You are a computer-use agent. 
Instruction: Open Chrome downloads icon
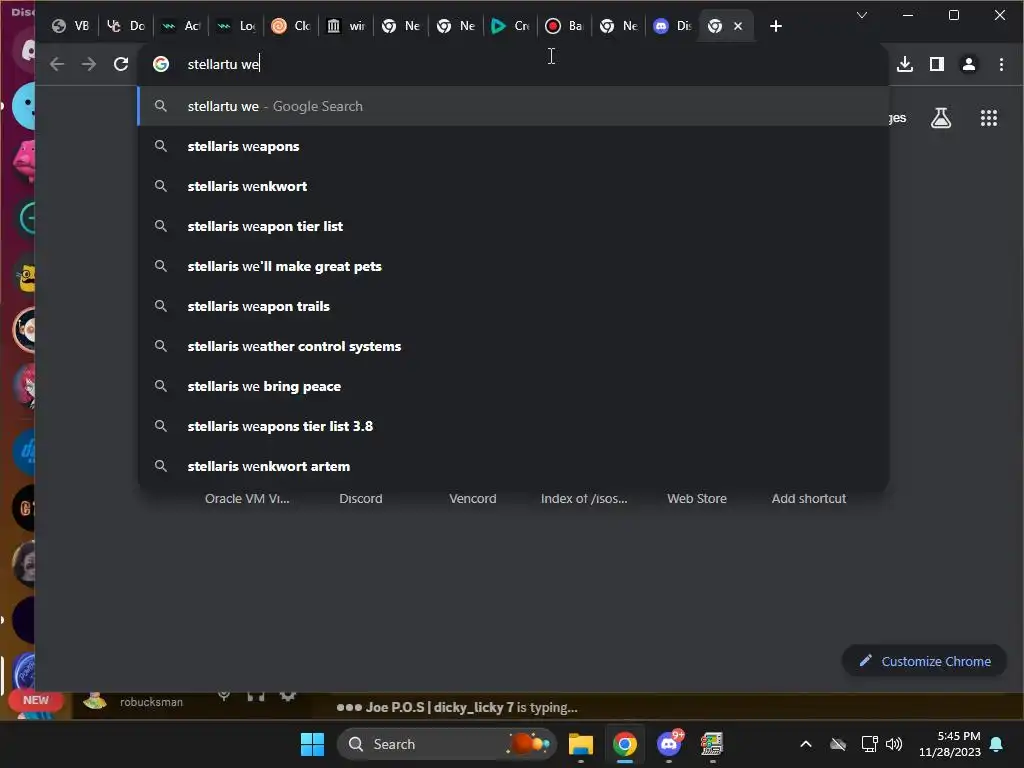point(904,64)
